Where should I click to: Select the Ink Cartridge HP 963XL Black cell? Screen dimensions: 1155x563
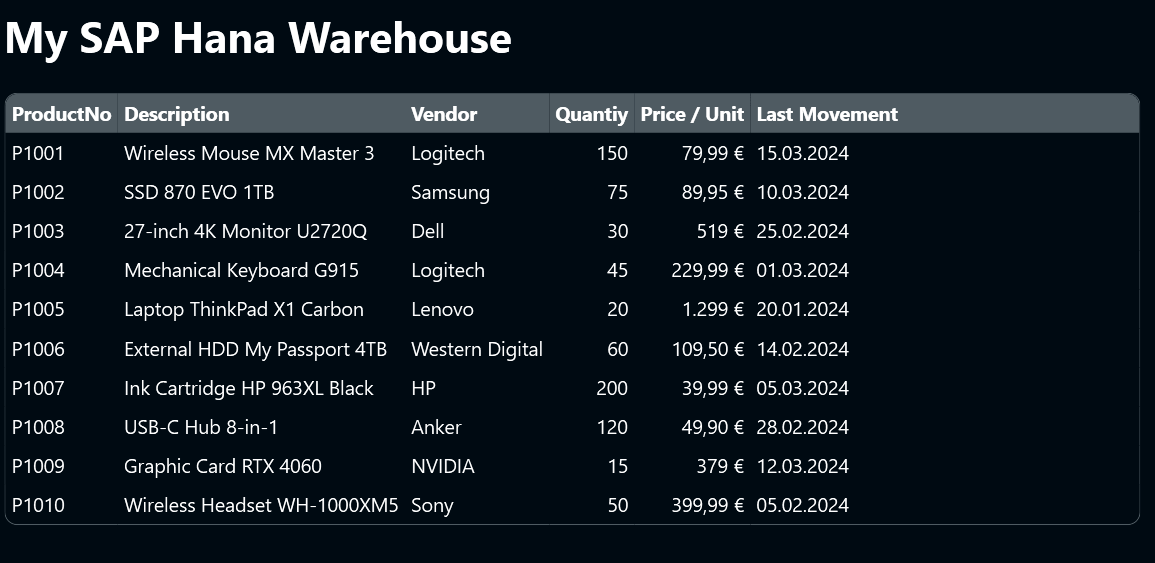(x=249, y=389)
